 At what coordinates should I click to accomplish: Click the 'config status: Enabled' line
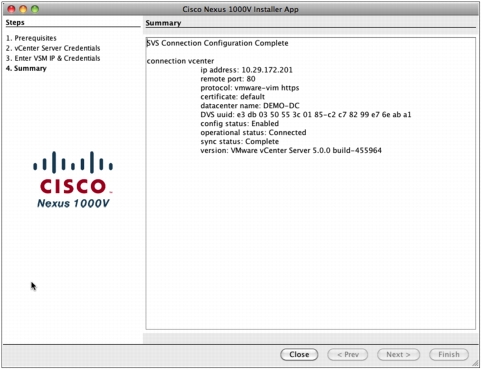pos(239,124)
